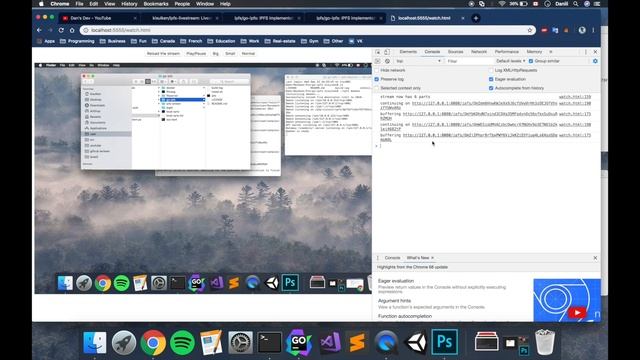Screen dimensions: 640x360
Task: Switch to the Memory tab
Action: (534, 52)
